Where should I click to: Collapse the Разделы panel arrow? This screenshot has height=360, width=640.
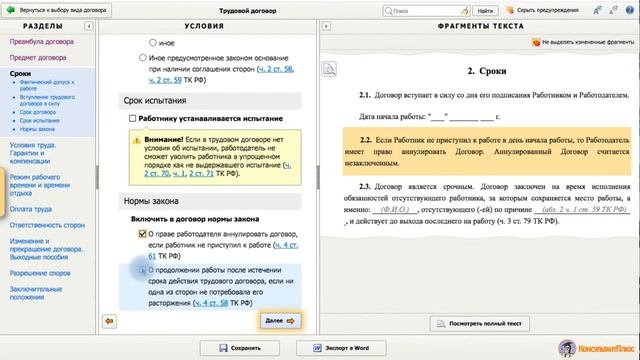click(89, 26)
